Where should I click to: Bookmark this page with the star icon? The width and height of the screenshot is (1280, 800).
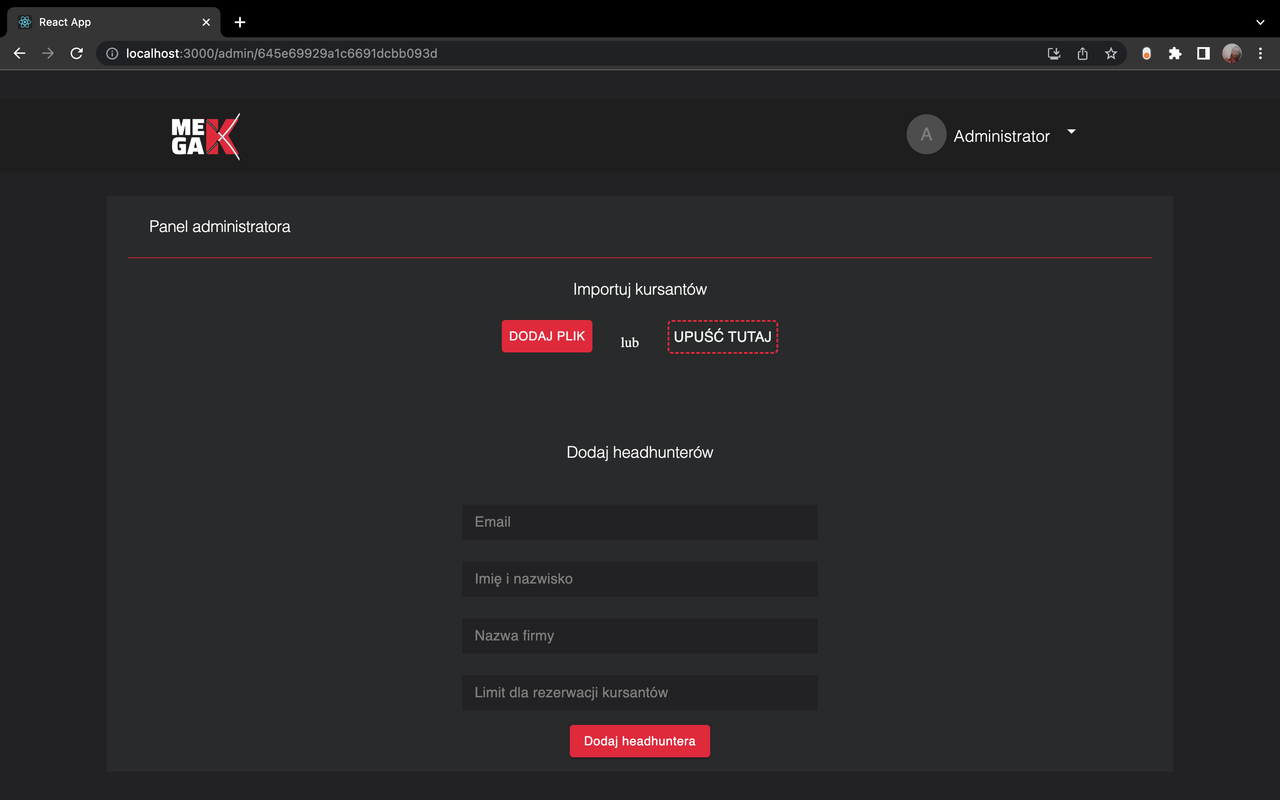[1111, 53]
